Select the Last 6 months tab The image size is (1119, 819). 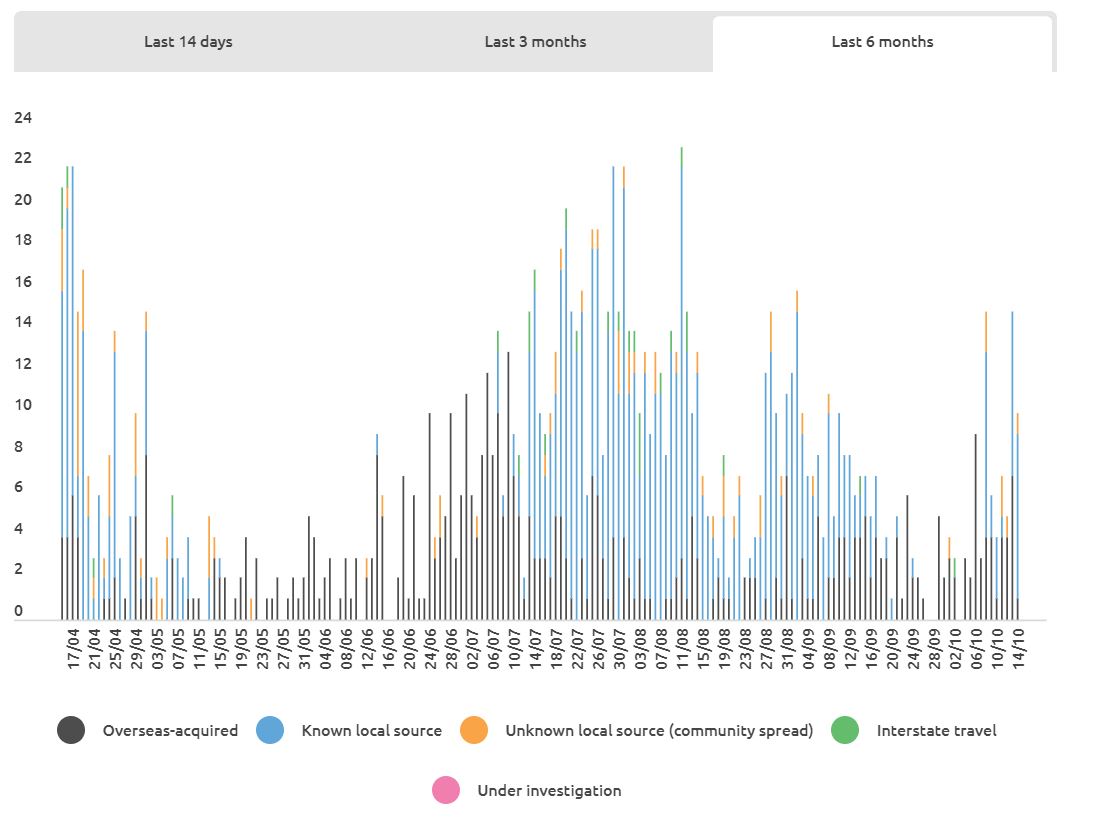[x=882, y=42]
